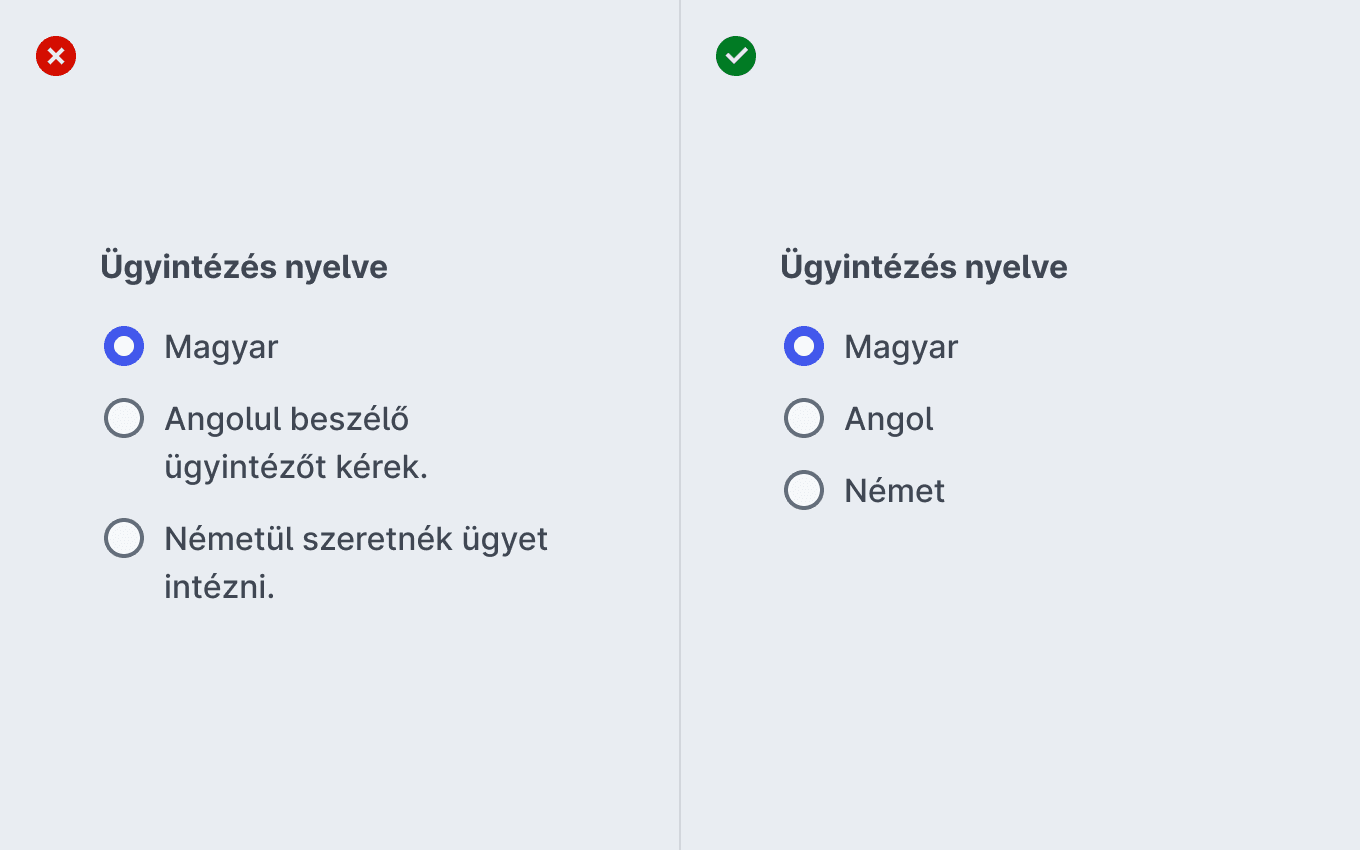The image size is (1360, 850).
Task: Click the Angol label text
Action: click(x=889, y=419)
